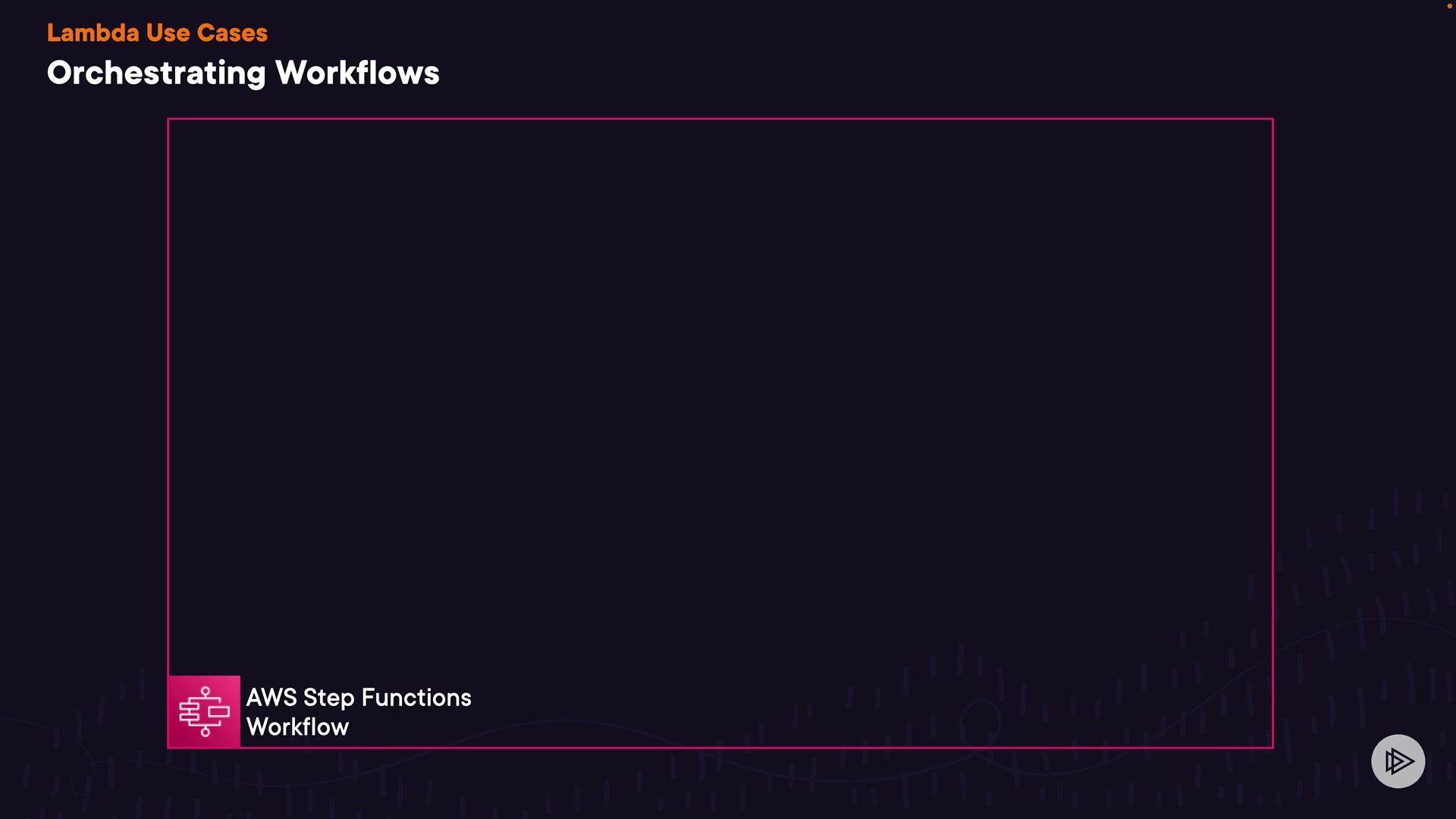This screenshot has width=1456, height=819.
Task: Click the word "Functions" in the service label
Action: coord(416,697)
